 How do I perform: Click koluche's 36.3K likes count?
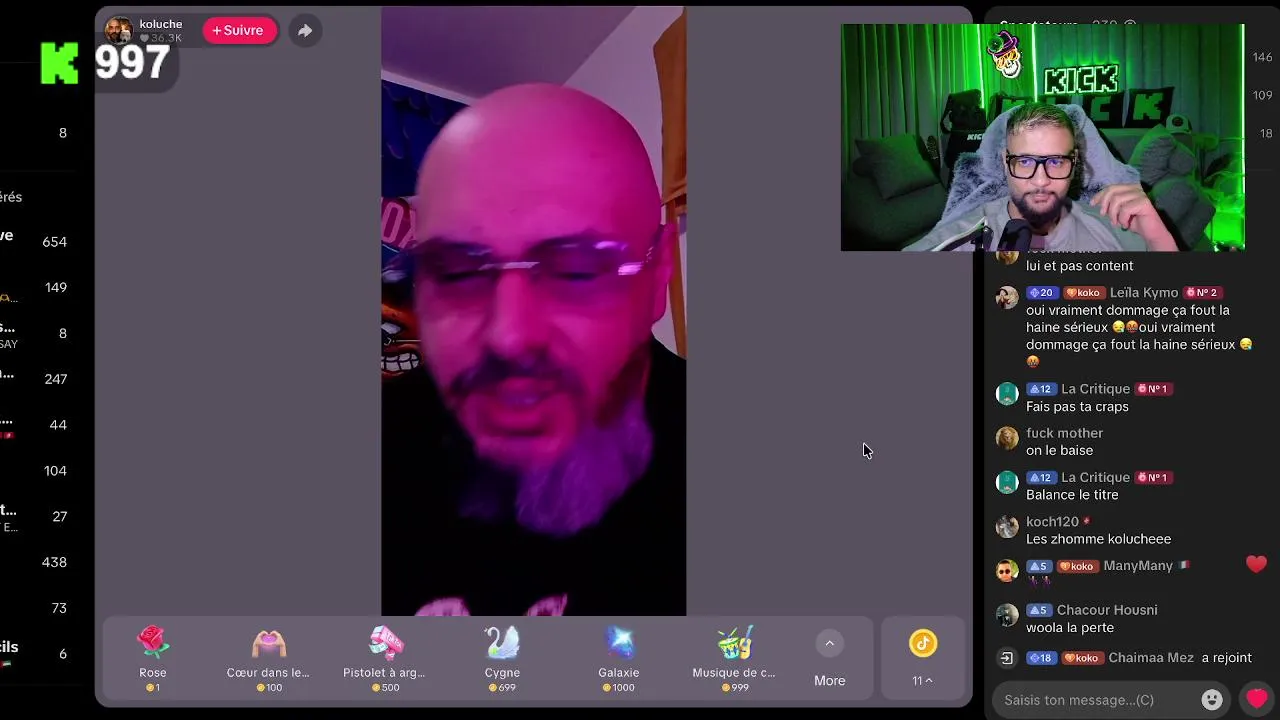(160, 38)
